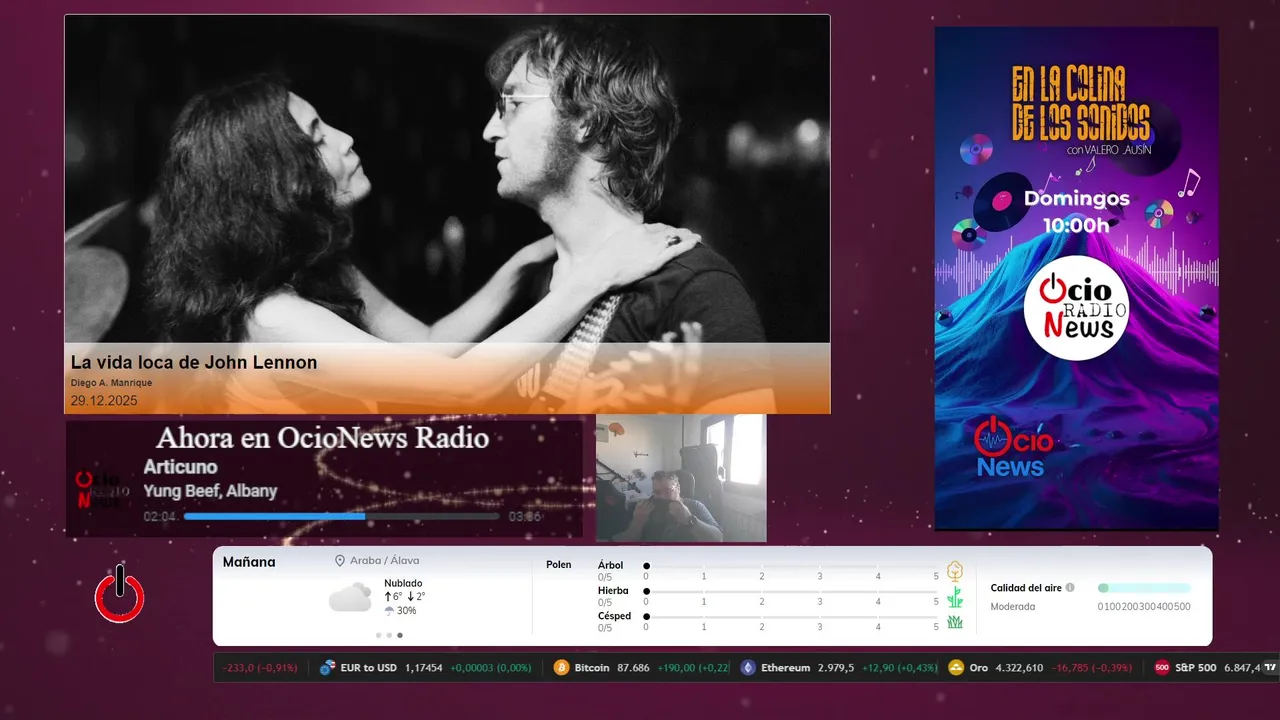The image size is (1280, 720).
Task: Open the S&P 500 ticker entry
Action: pos(1208,668)
